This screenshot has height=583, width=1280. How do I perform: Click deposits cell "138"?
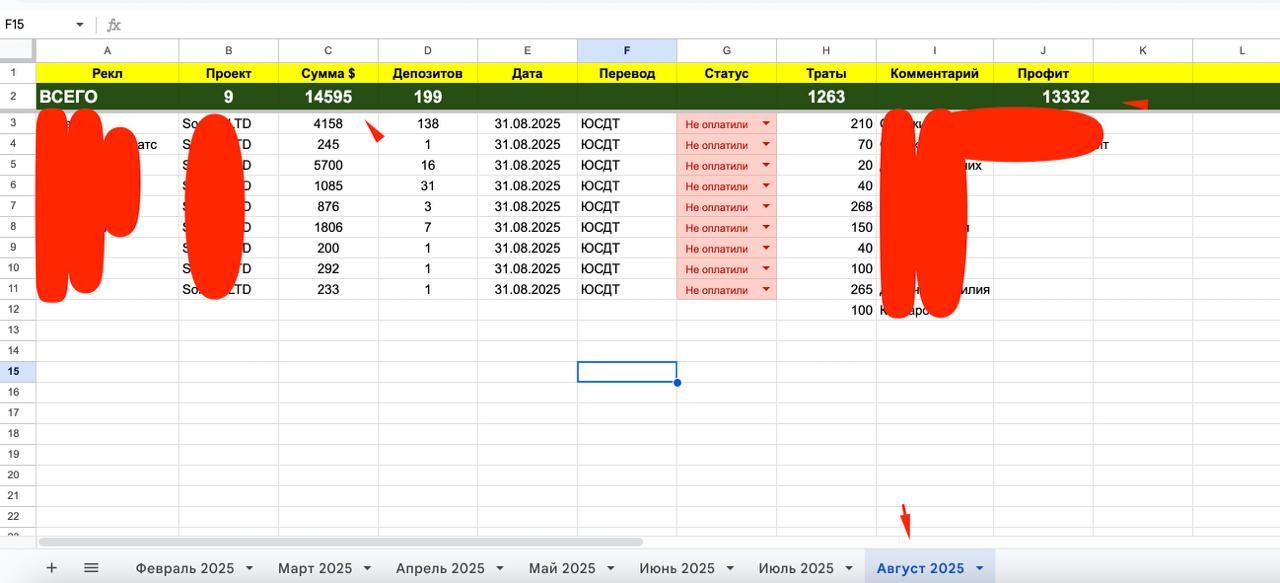(x=428, y=124)
